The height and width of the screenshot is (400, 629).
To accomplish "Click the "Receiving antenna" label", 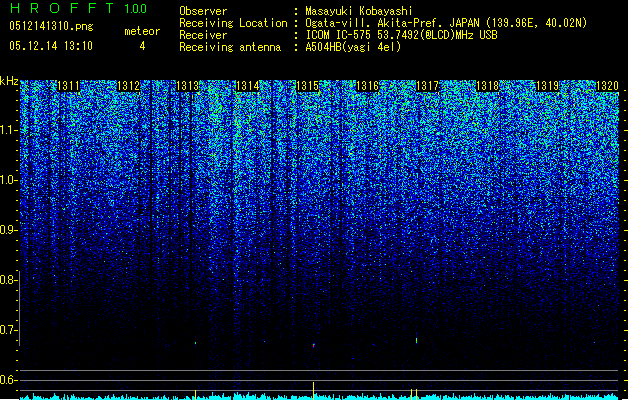I will point(230,47).
